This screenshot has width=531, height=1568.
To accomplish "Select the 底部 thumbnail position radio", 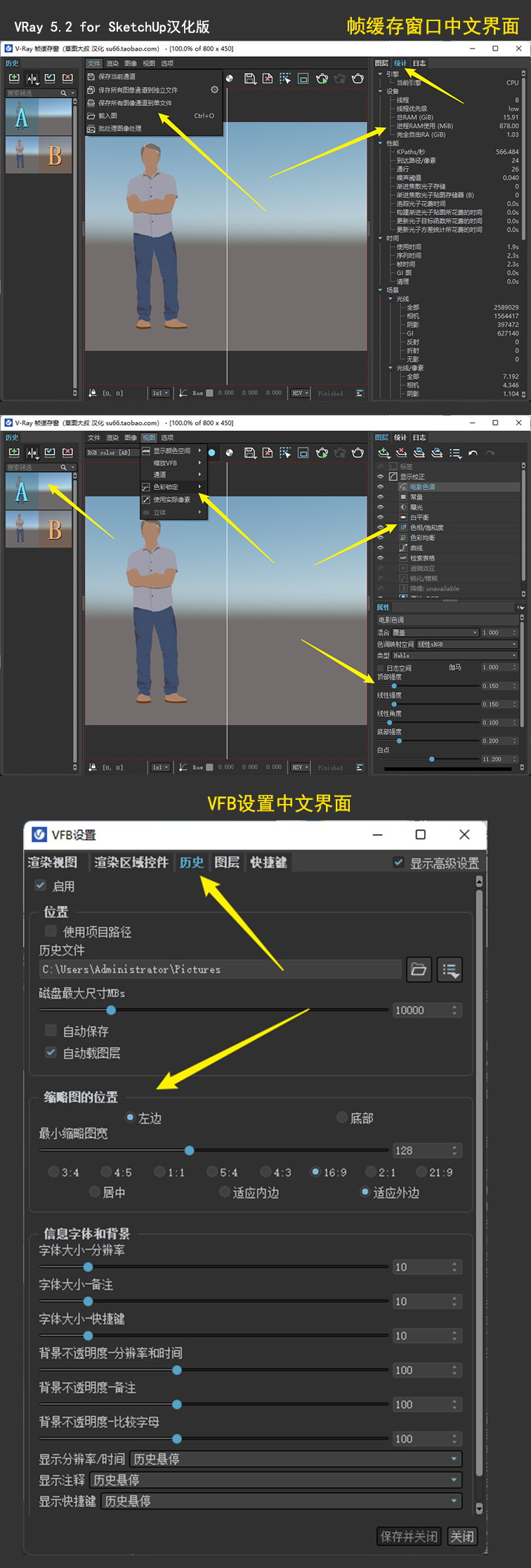I will [342, 1117].
